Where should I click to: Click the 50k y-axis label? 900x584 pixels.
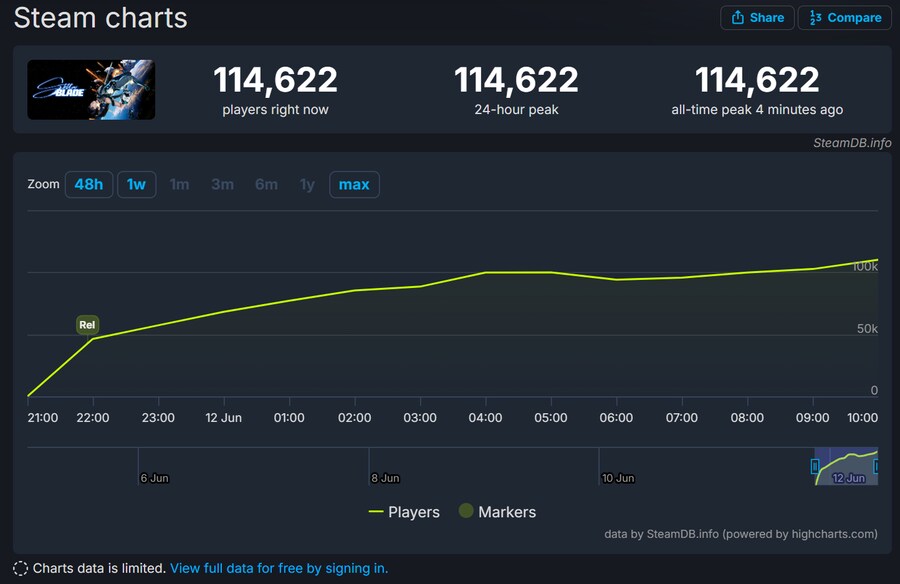coord(867,328)
